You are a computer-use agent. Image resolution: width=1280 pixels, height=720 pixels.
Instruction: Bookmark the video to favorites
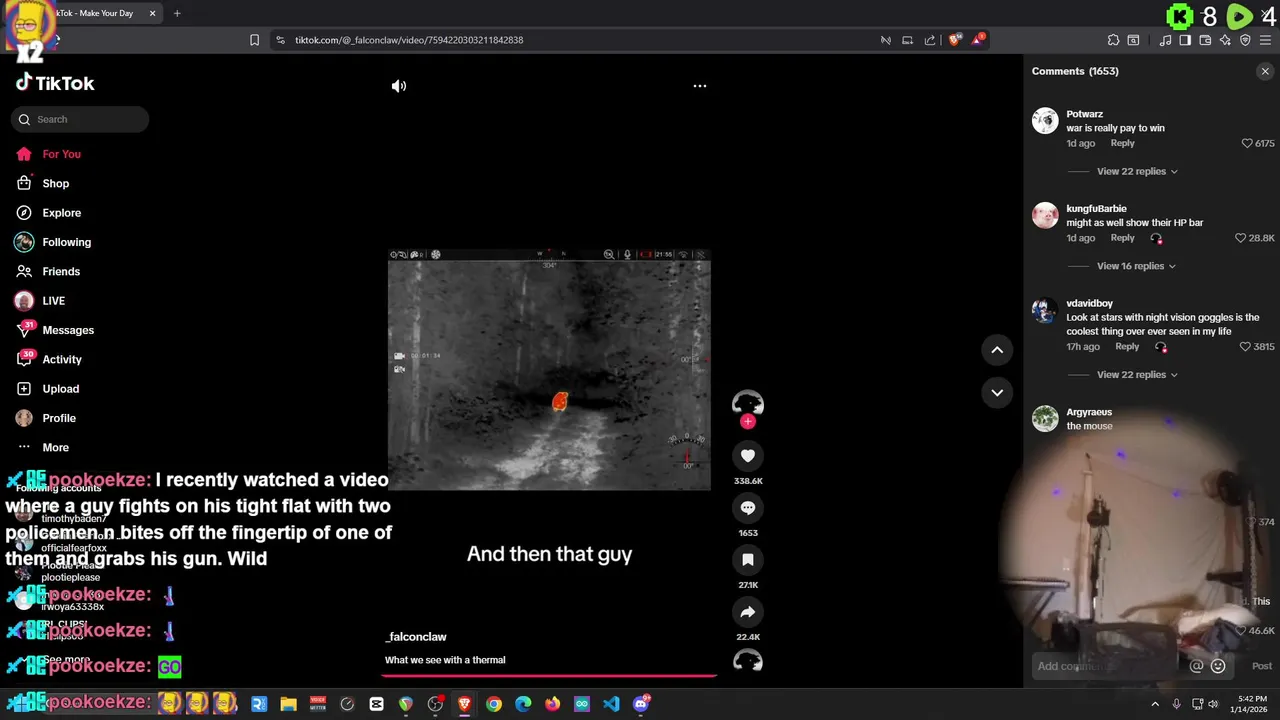point(748,560)
